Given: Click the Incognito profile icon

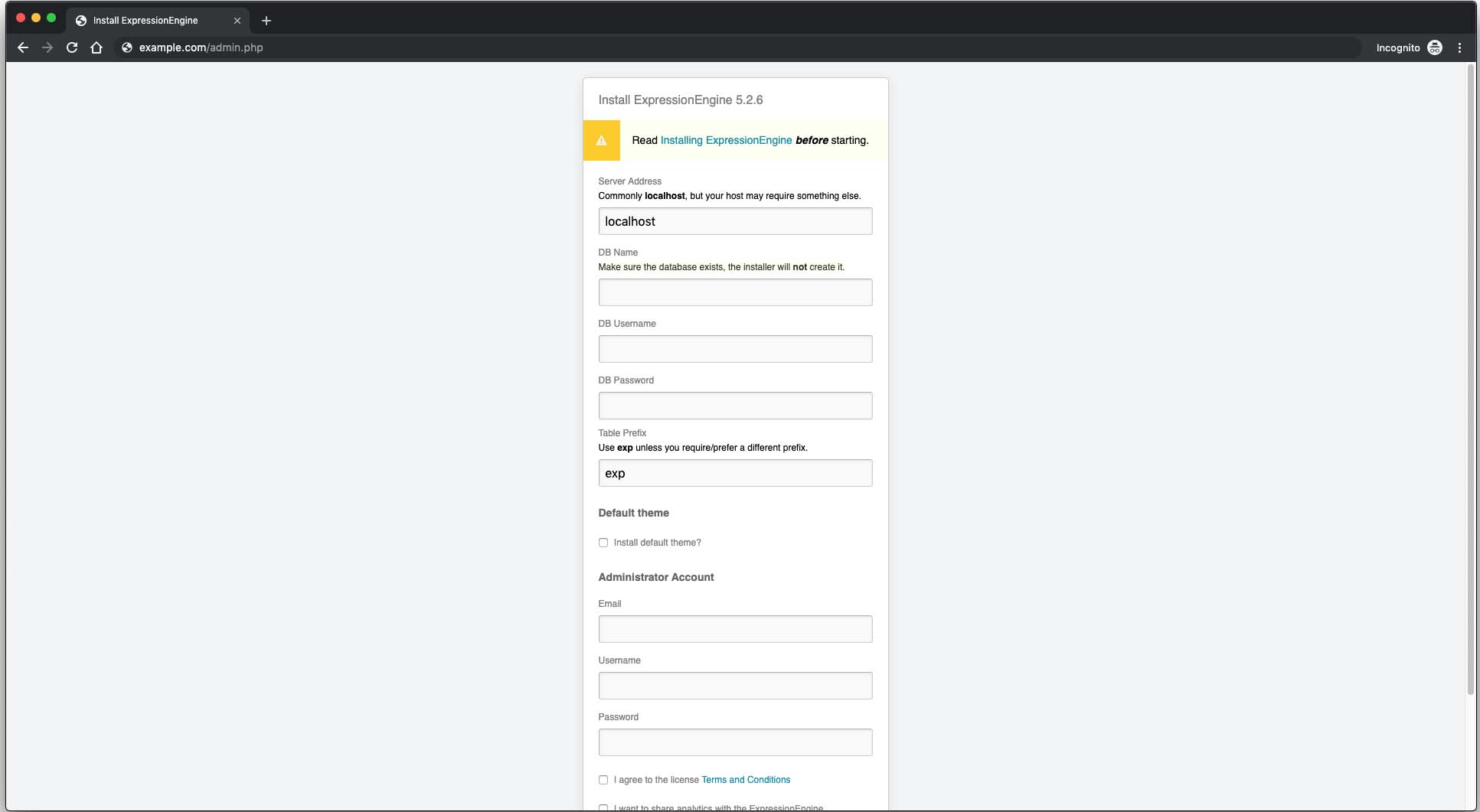Looking at the screenshot, I should click(1435, 47).
